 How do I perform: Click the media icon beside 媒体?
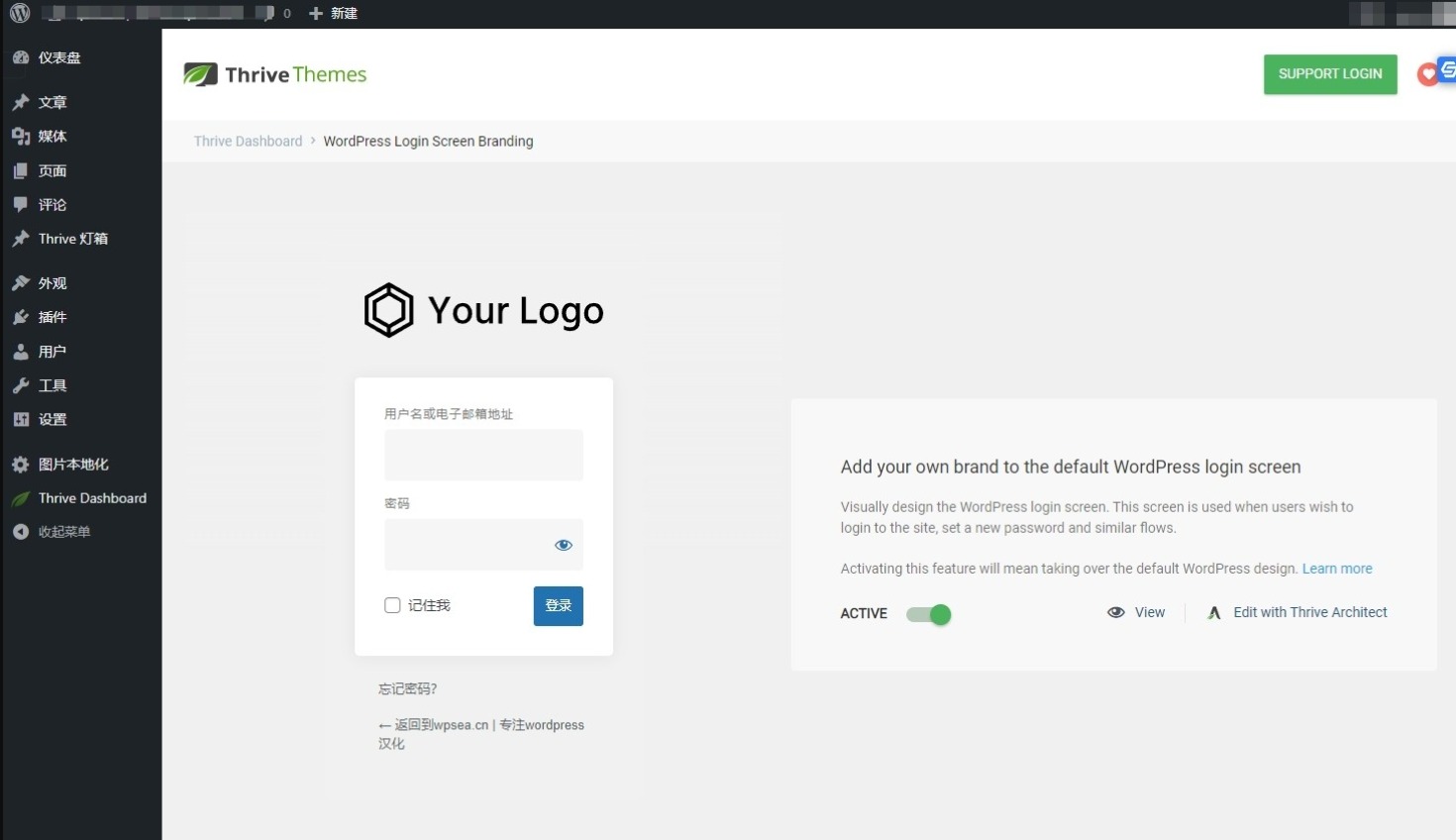[x=21, y=136]
